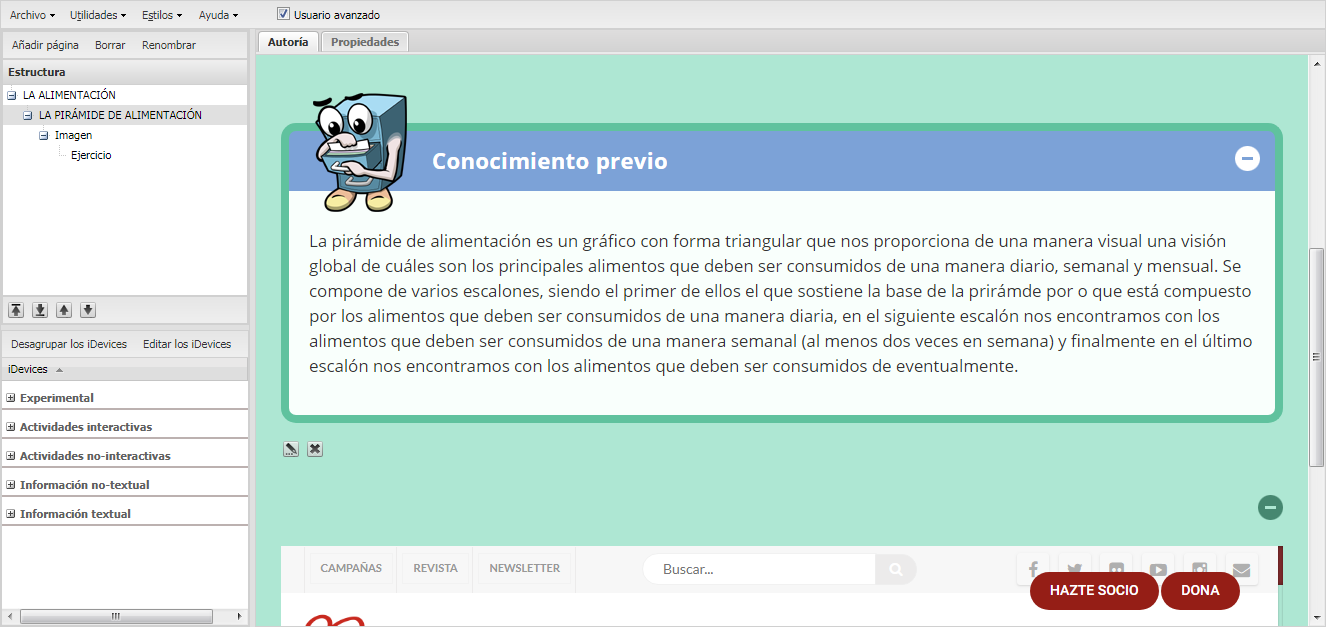Move page to bottom with second arrow icon
Image resolution: width=1326 pixels, height=627 pixels.
(x=40, y=310)
